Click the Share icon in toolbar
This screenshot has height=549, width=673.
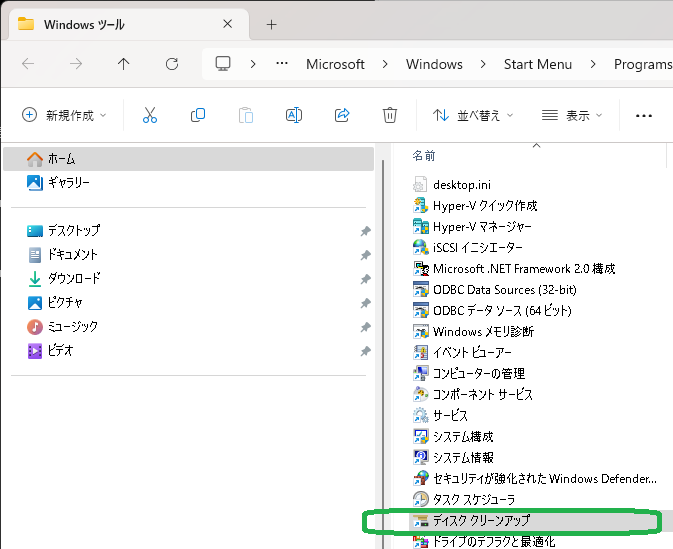coord(342,115)
